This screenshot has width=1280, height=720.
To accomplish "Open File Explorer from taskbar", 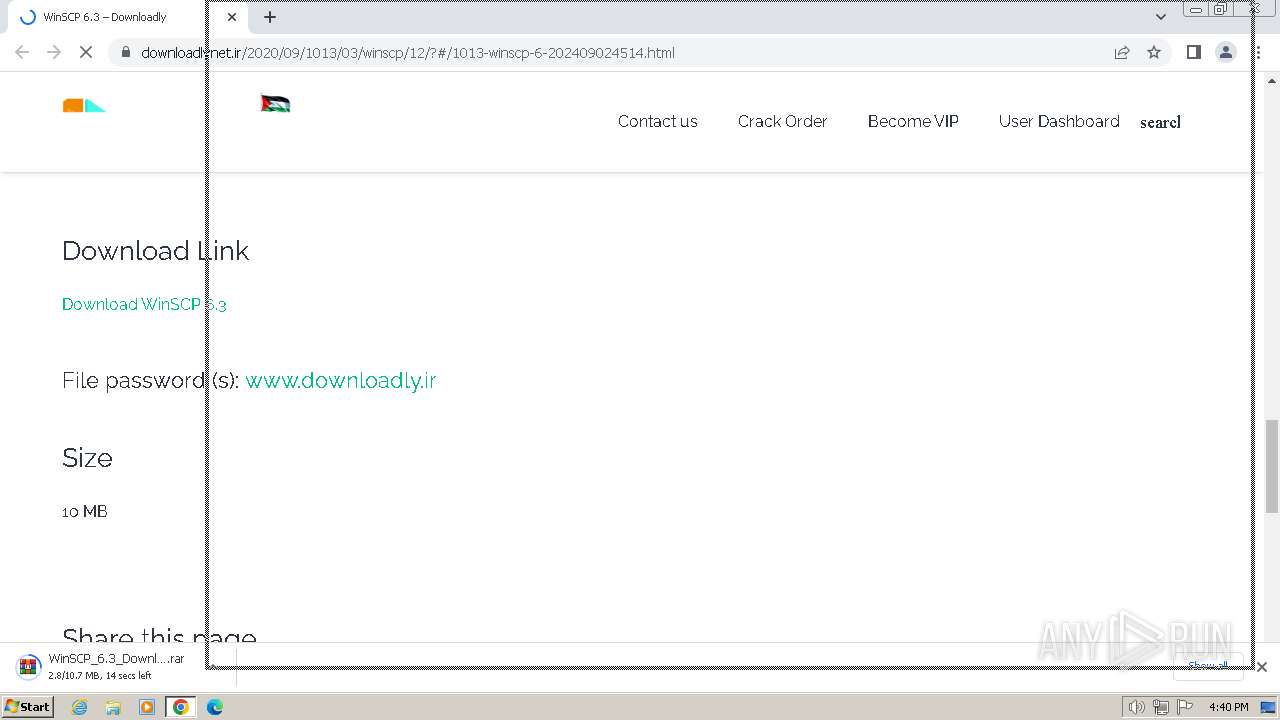I will coord(113,707).
